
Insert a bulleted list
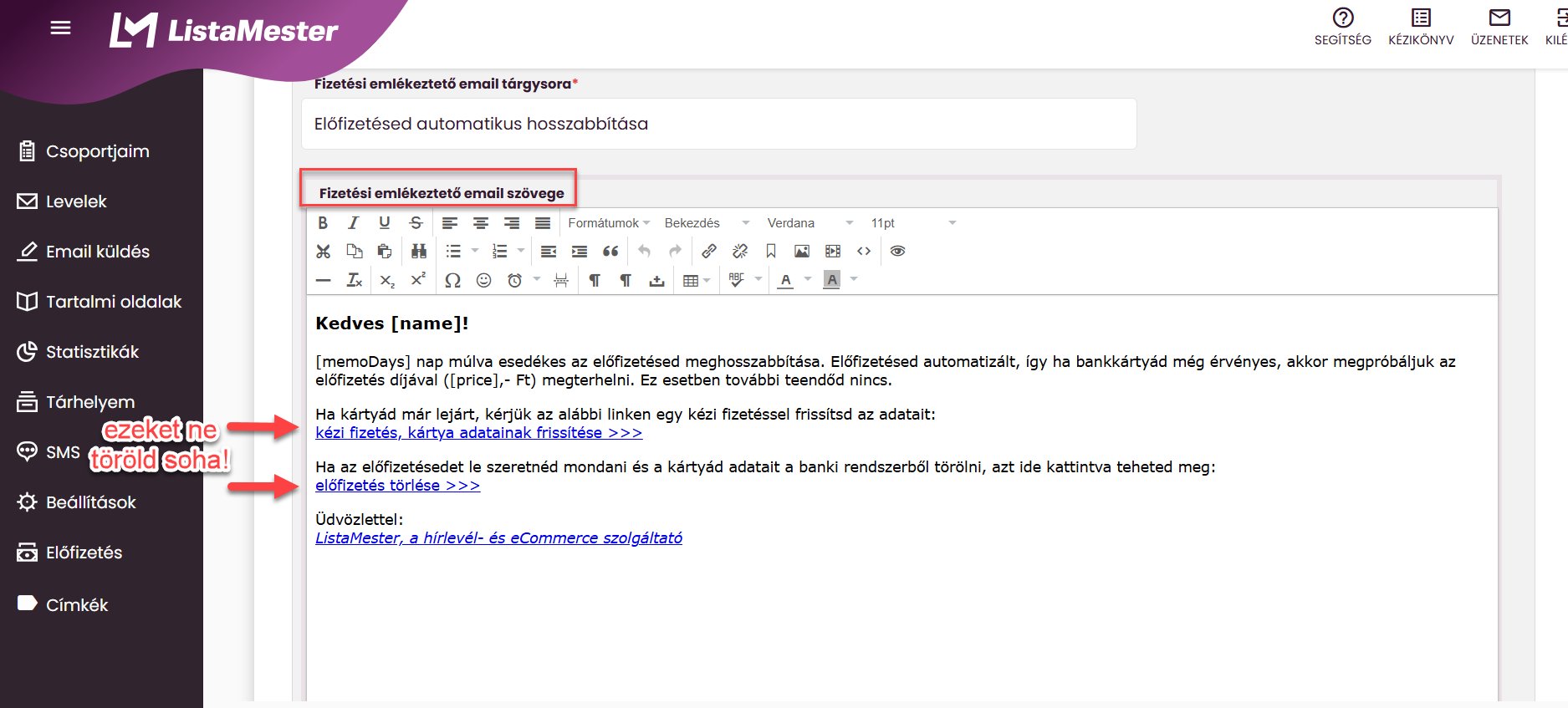pyautogui.click(x=453, y=252)
